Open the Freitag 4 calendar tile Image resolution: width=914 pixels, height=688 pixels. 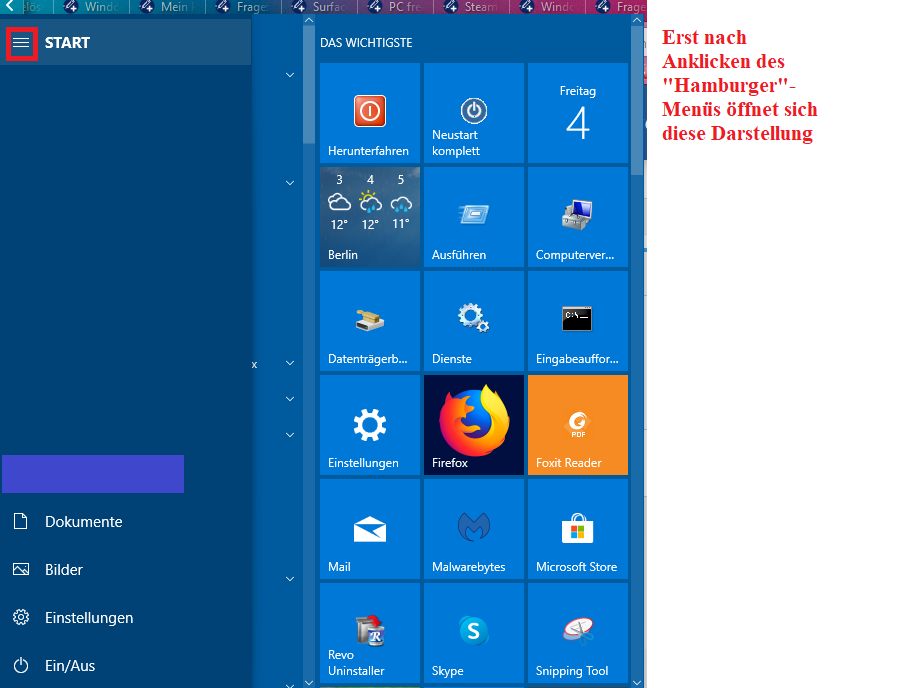click(x=578, y=113)
